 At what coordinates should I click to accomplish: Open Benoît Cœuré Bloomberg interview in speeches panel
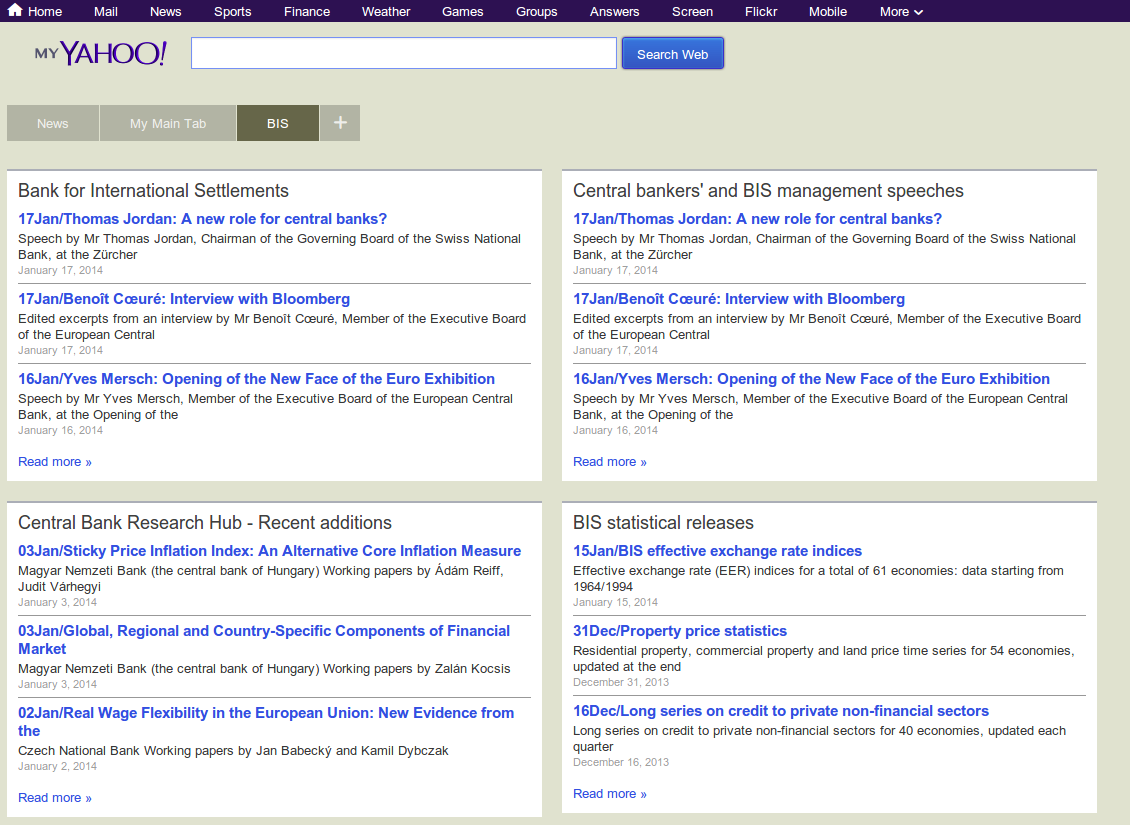click(x=738, y=299)
